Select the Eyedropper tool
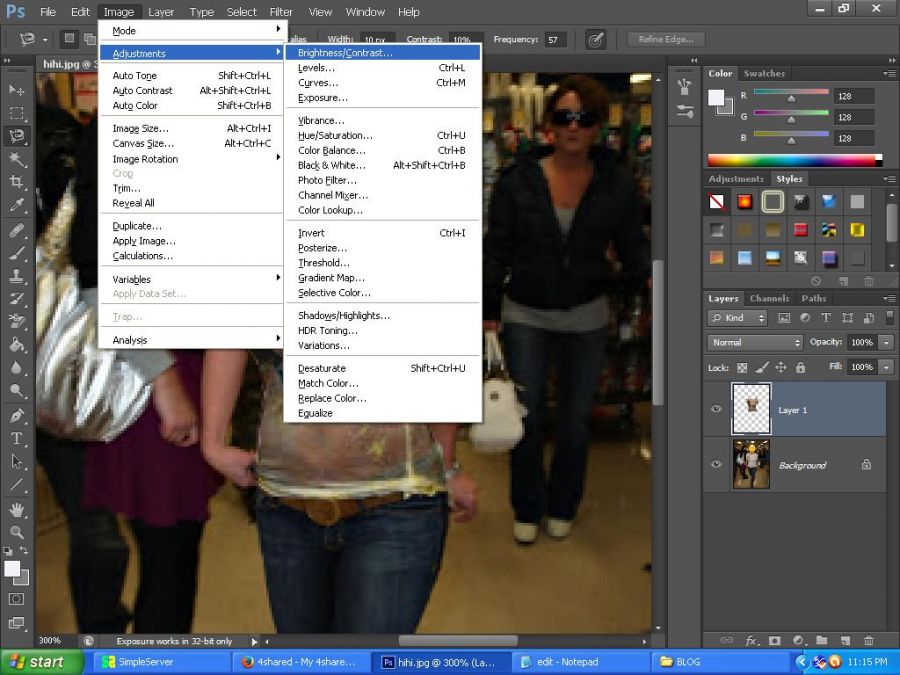900x675 pixels. point(17,205)
